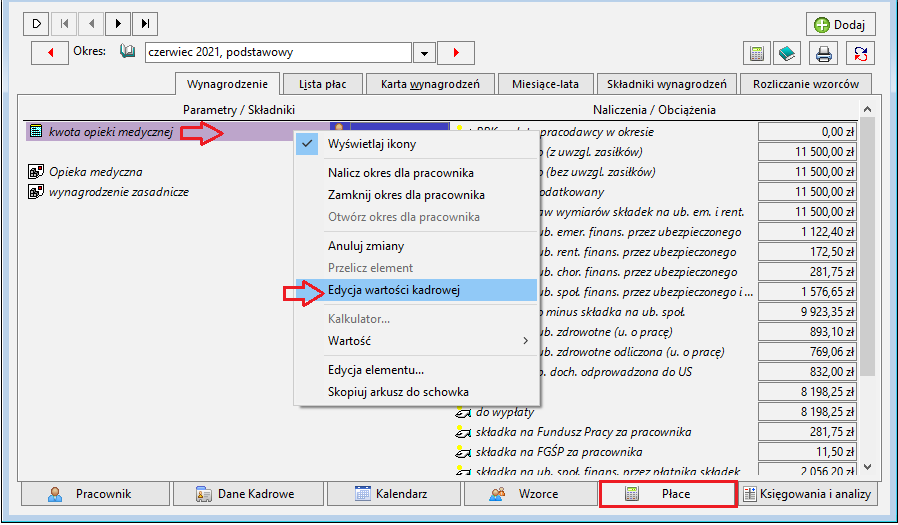Select Nalicz okres dla pracownika
898x525 pixels.
(417, 172)
